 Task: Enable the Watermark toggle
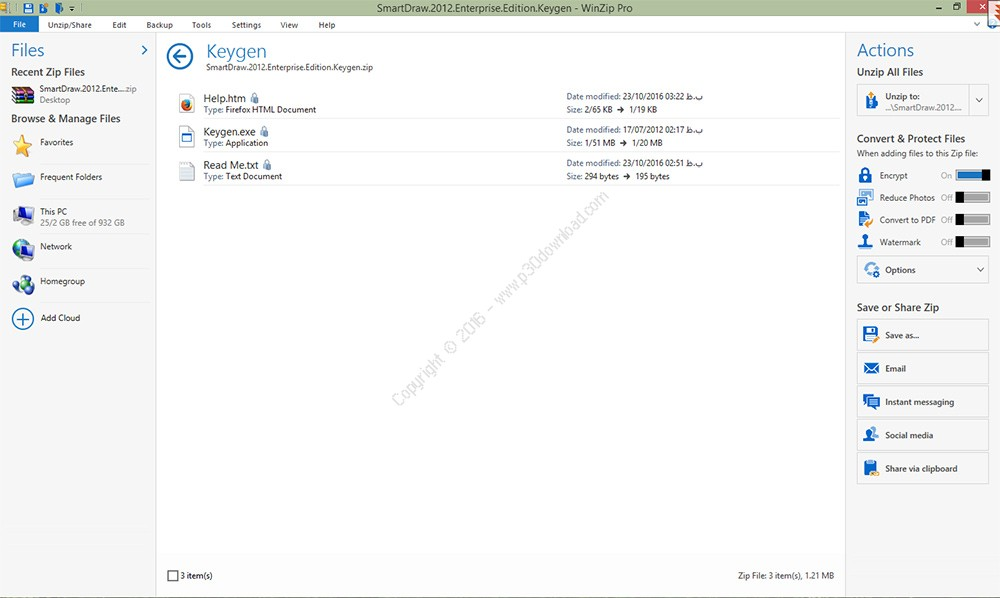973,242
